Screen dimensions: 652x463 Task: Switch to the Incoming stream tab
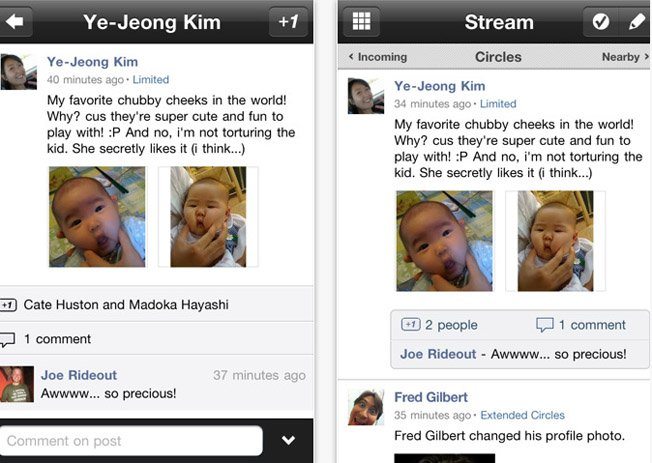(381, 57)
